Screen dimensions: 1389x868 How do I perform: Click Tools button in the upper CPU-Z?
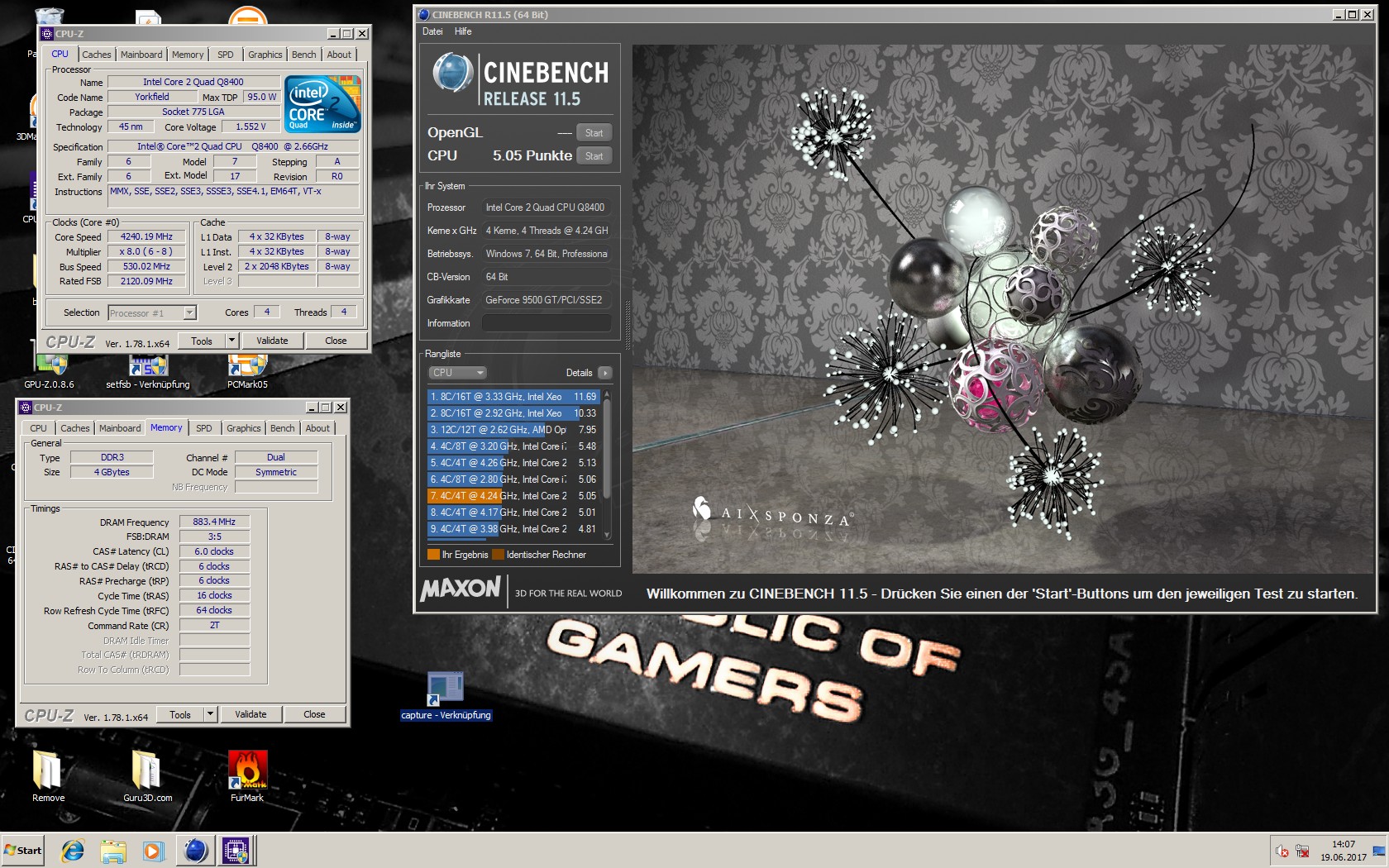pyautogui.click(x=202, y=341)
